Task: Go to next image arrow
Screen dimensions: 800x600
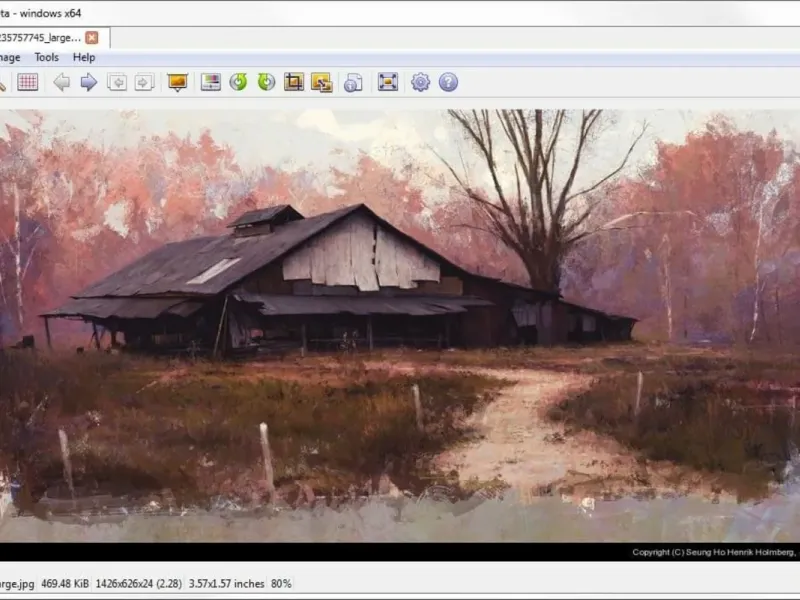Action: point(89,82)
